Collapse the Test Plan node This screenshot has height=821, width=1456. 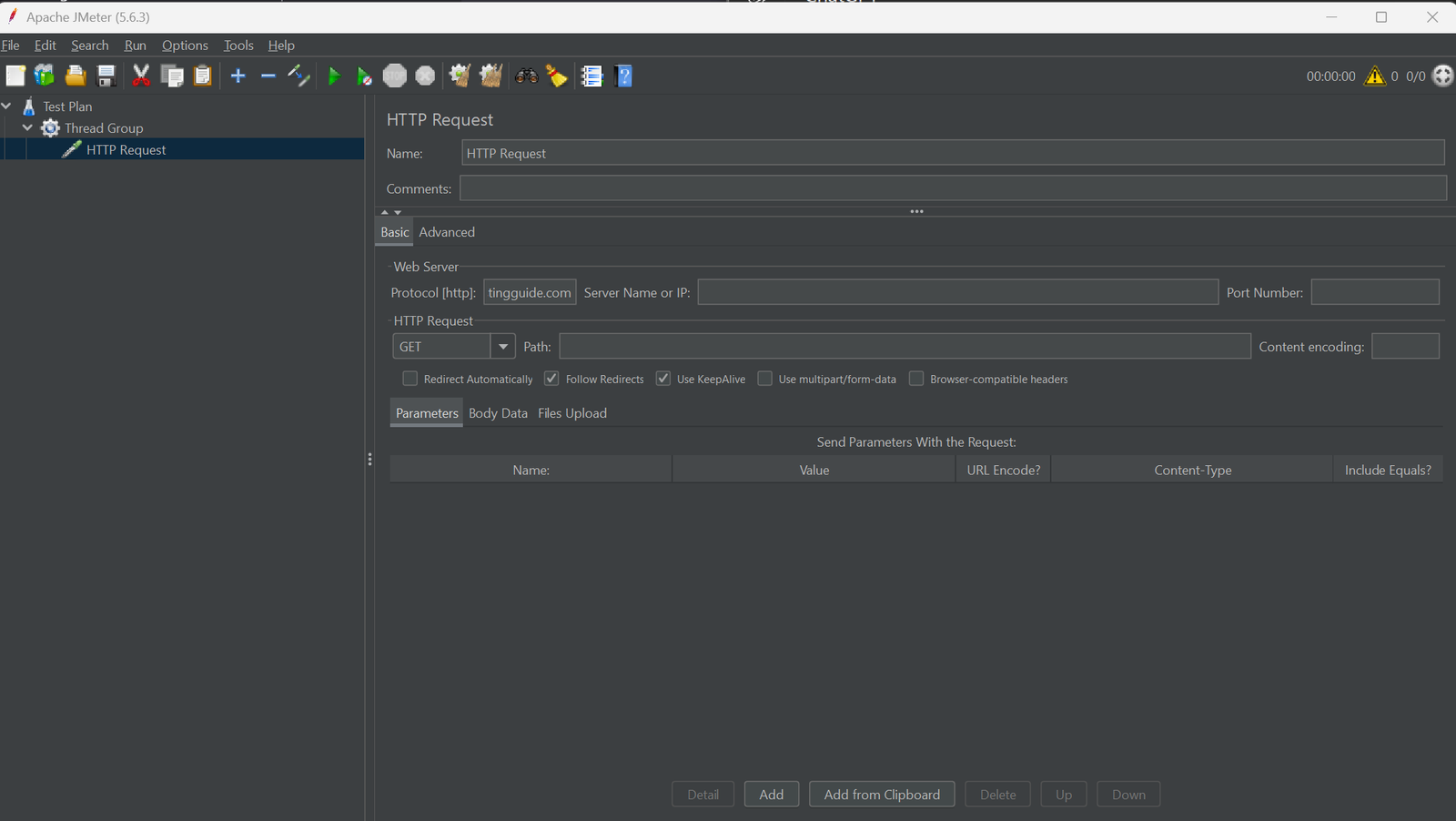coord(6,106)
